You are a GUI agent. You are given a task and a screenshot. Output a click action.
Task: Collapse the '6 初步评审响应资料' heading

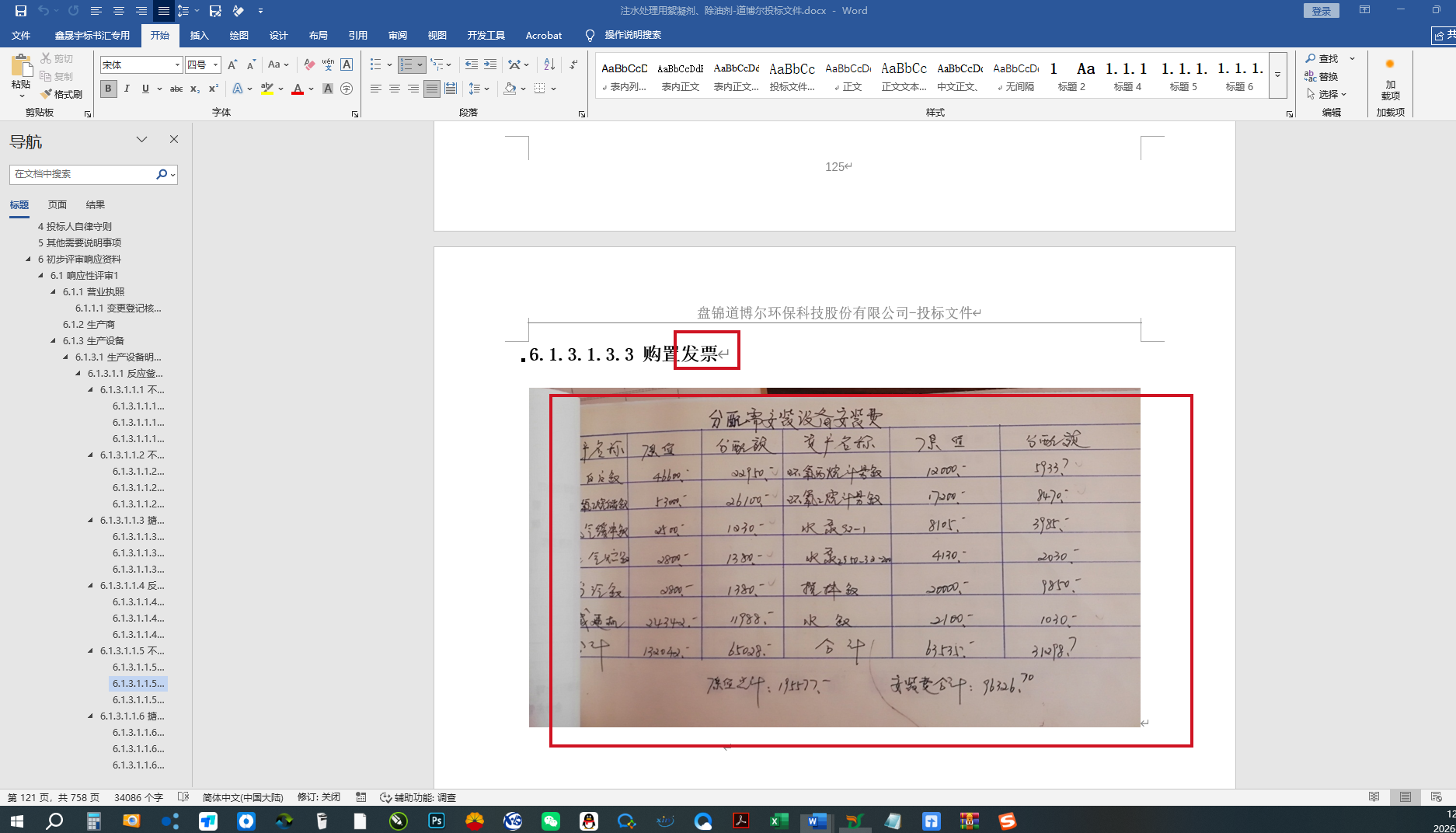(x=29, y=259)
